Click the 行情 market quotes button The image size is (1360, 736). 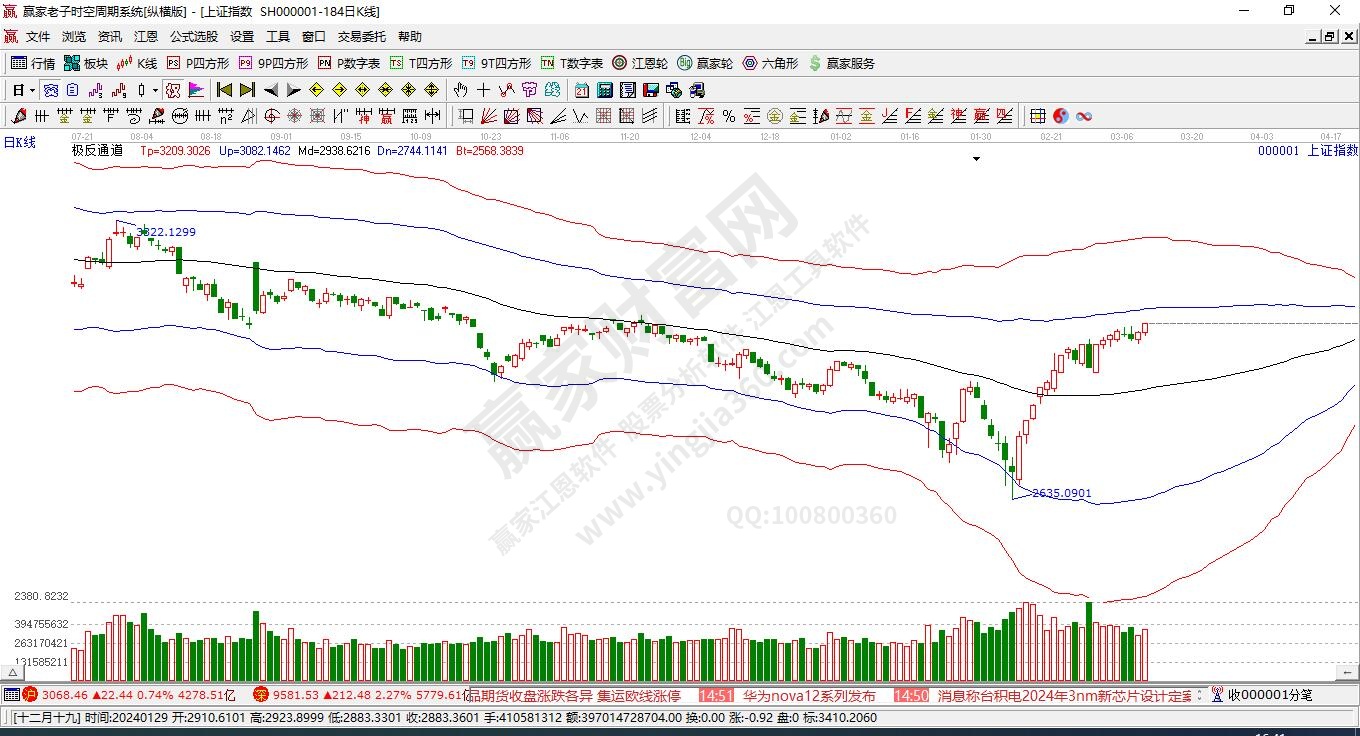click(33, 63)
